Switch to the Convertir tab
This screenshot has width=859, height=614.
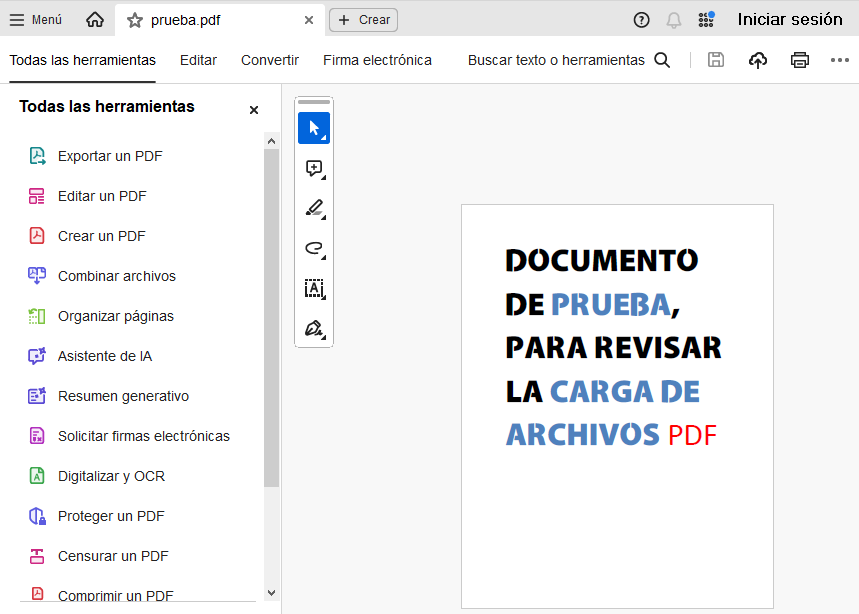click(270, 60)
